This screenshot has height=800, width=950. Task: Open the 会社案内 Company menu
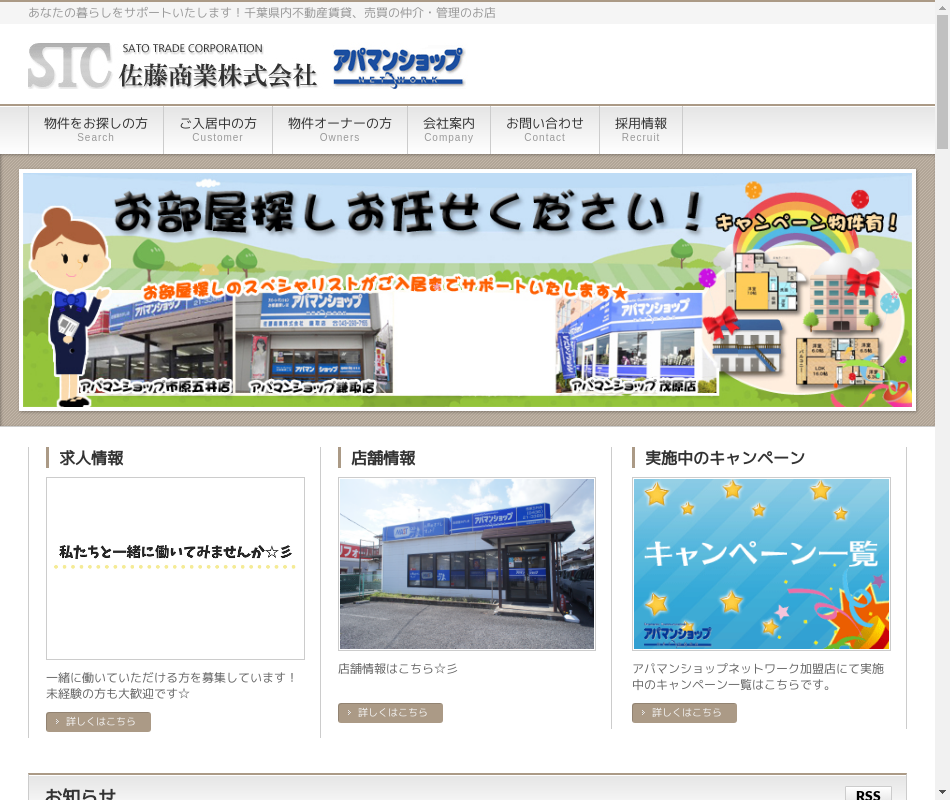point(449,130)
